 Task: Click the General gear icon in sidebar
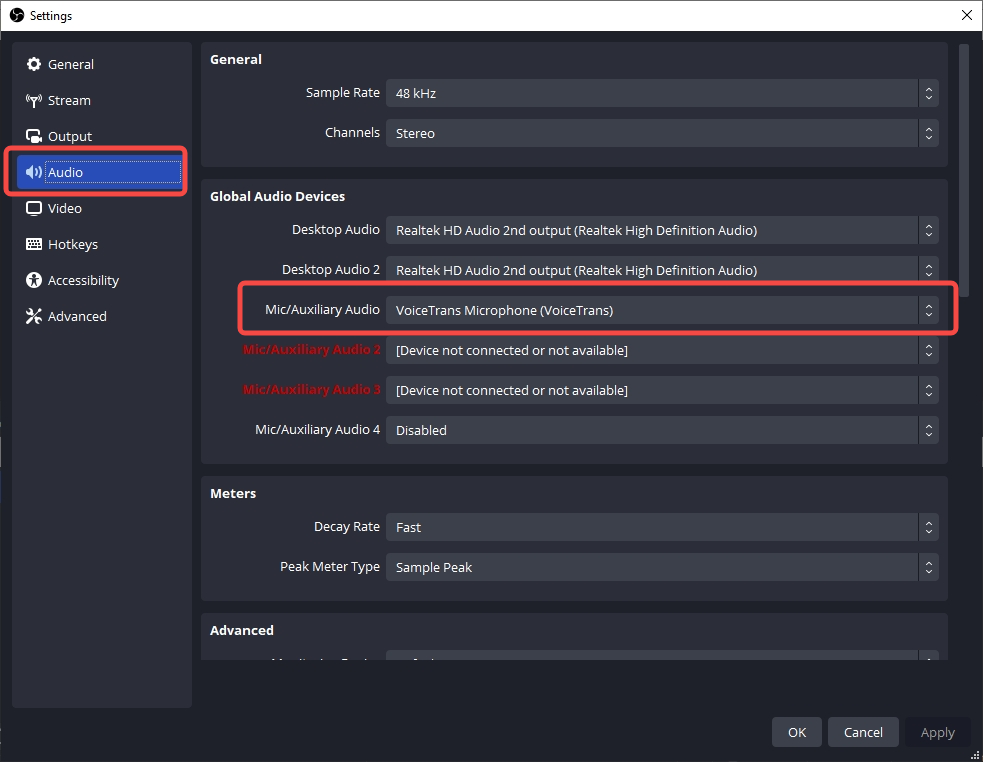pos(34,64)
